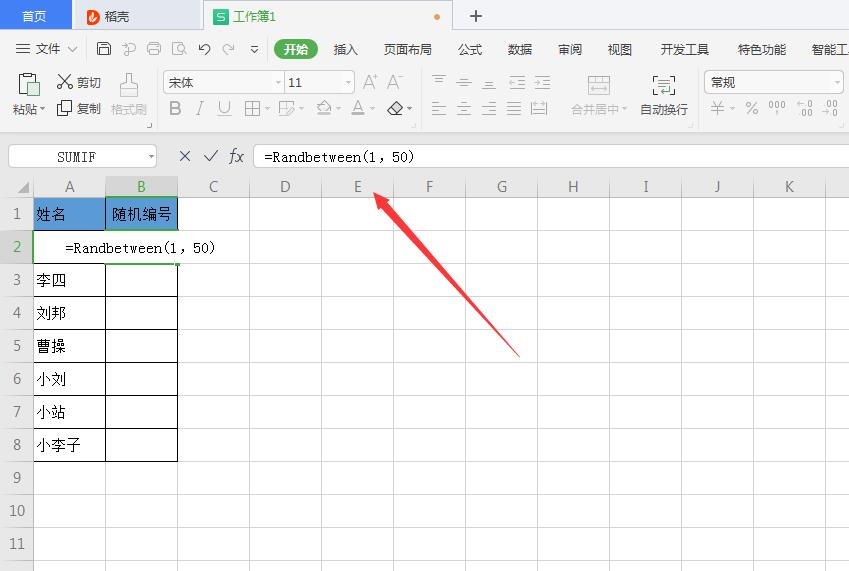This screenshot has height=571, width=849.
Task: Click the clear formatting eraser icon
Action: (x=395, y=108)
